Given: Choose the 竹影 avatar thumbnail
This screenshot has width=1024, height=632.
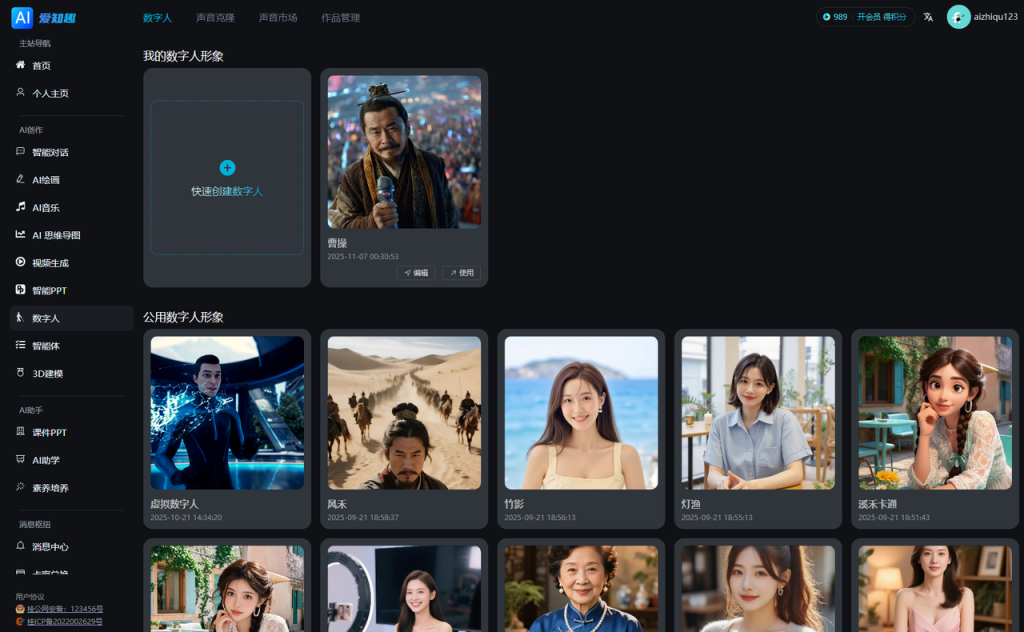Looking at the screenshot, I should [581, 413].
